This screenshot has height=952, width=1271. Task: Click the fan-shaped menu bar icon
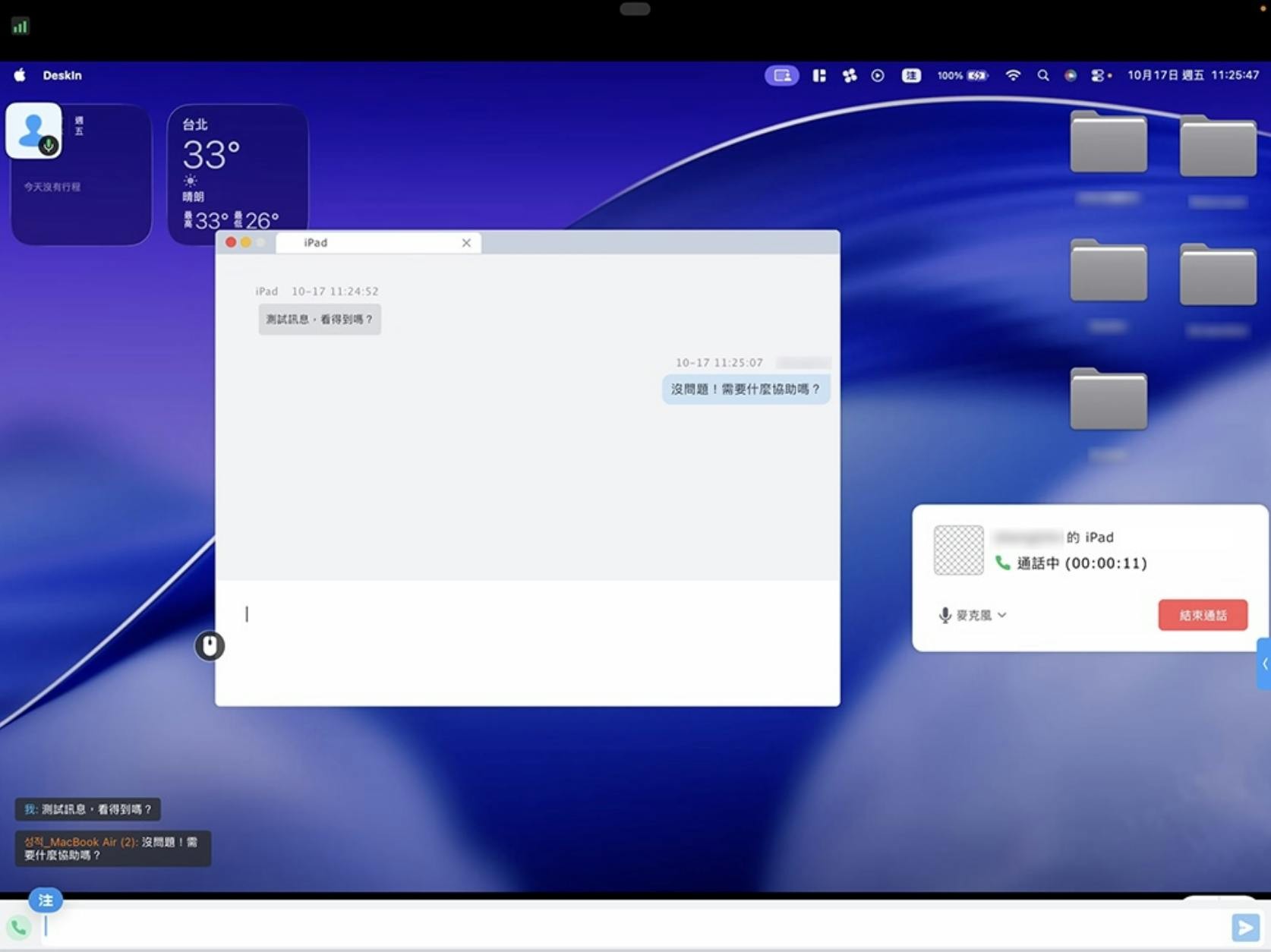(850, 75)
